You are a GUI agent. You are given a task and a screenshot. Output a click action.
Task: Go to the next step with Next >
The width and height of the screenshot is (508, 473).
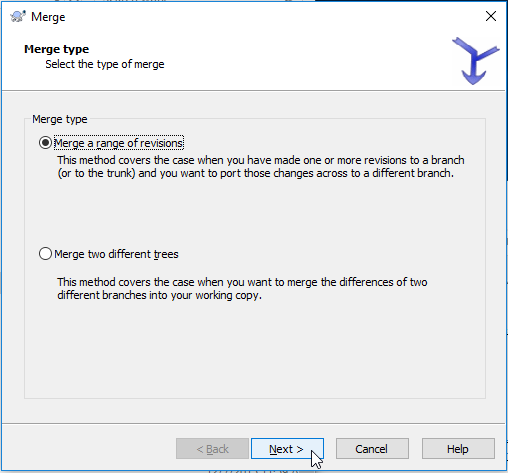[x=287, y=449]
